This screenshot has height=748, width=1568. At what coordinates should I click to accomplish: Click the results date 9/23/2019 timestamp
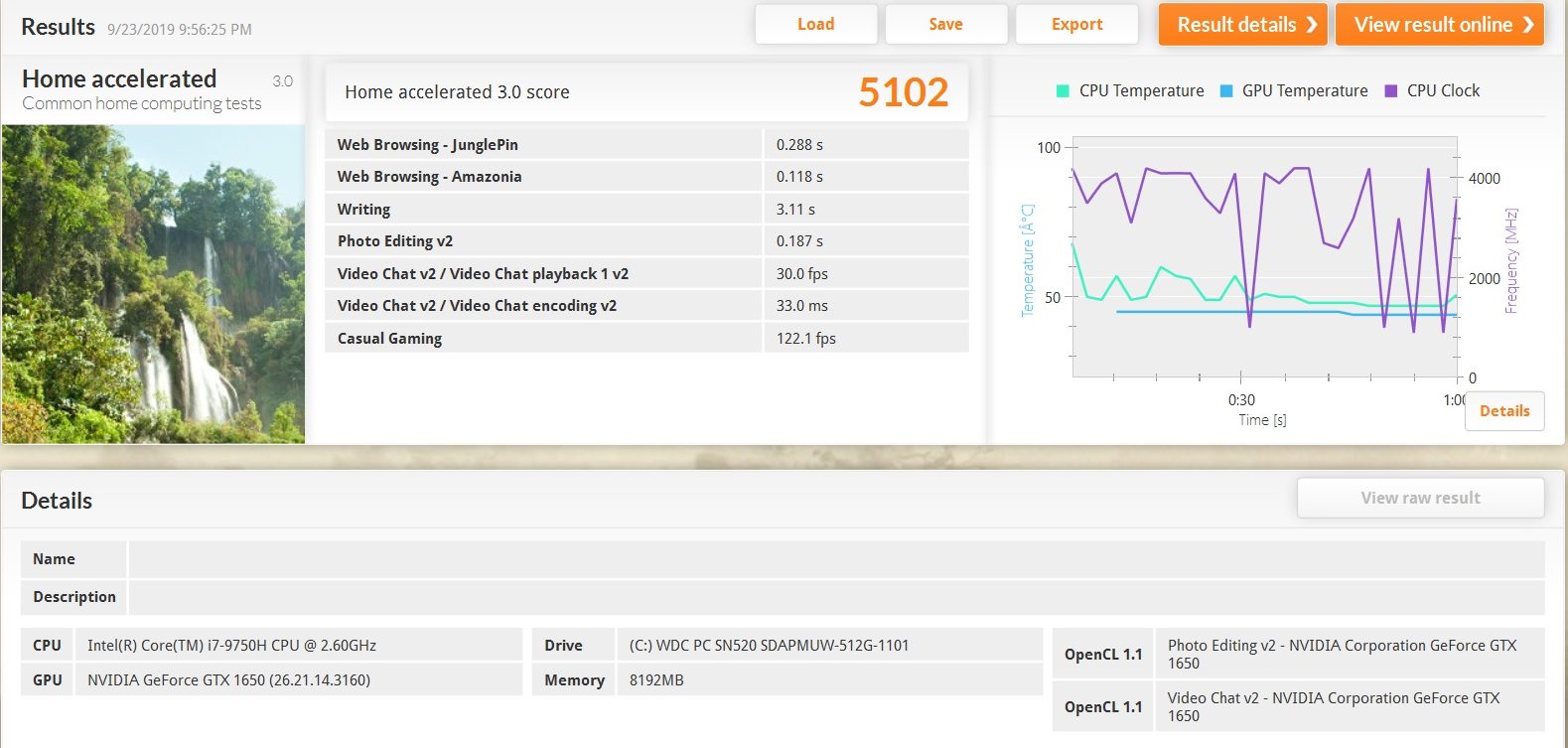click(180, 30)
